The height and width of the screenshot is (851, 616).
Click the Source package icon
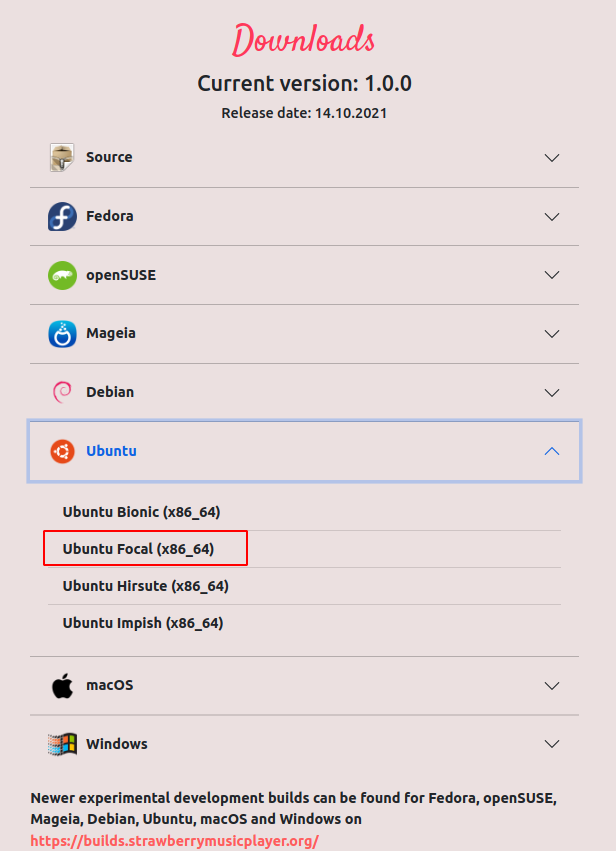[x=62, y=157]
